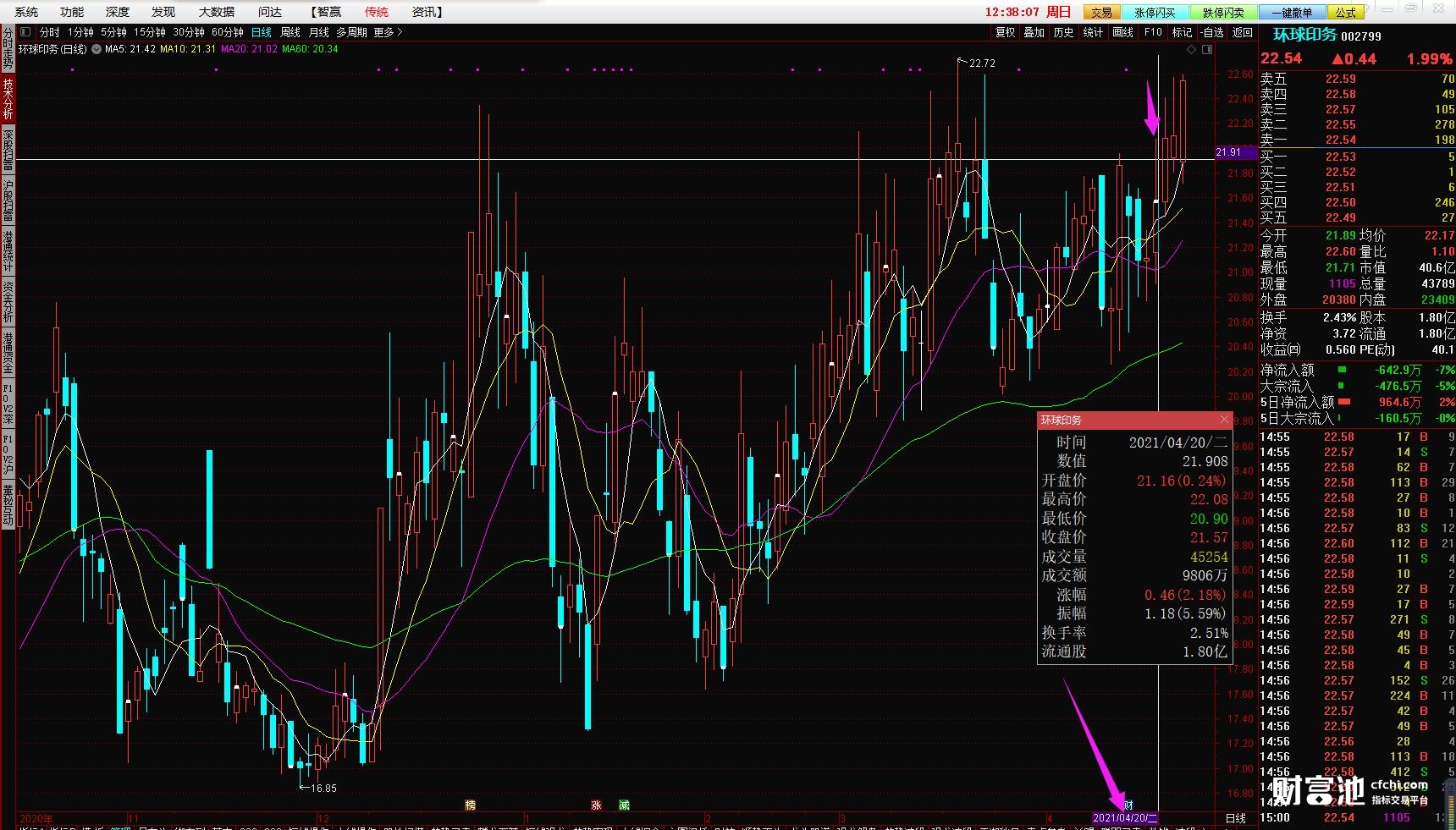The image size is (1456, 830).
Task: Click the 榜 event marker on the timeline
Action: click(470, 805)
